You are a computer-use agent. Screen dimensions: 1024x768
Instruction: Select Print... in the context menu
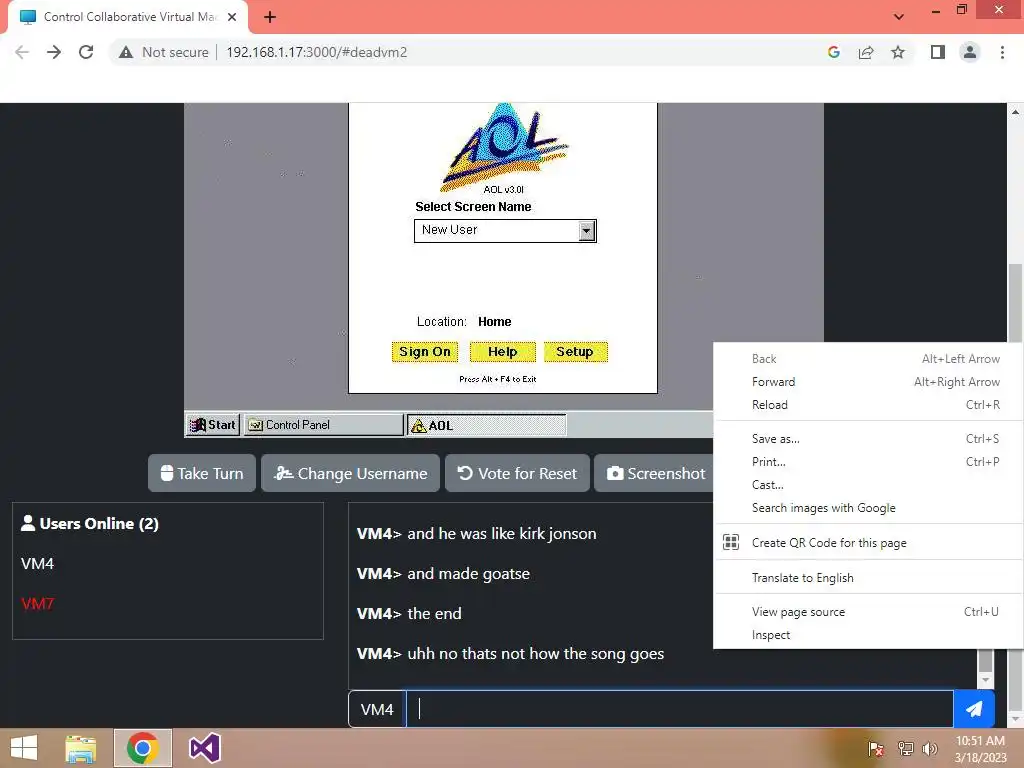(x=869, y=462)
